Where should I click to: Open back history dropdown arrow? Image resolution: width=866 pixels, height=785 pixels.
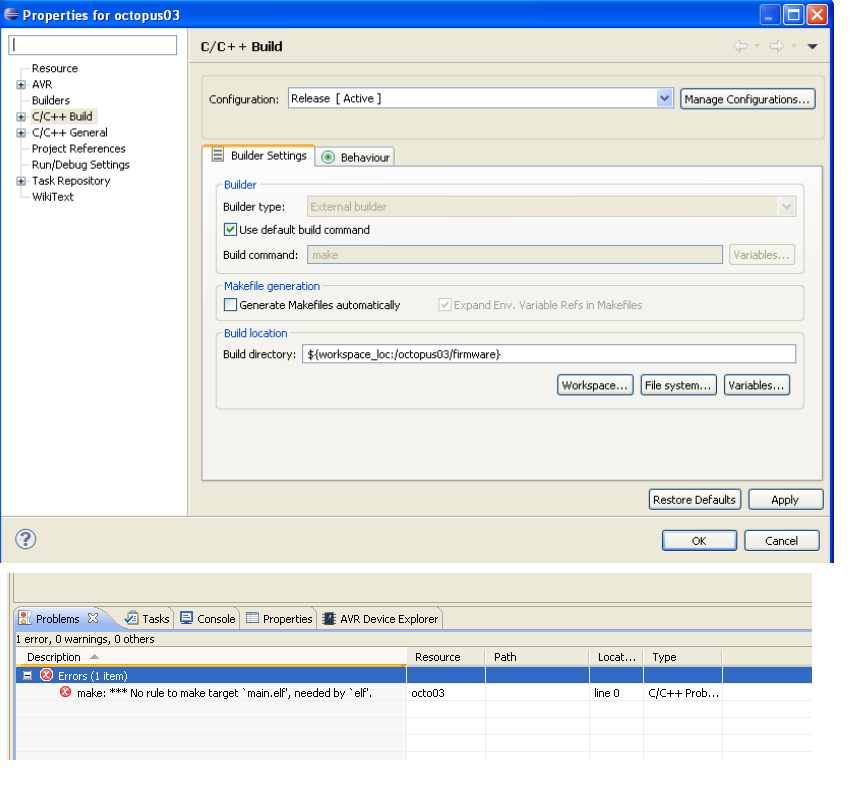[757, 46]
